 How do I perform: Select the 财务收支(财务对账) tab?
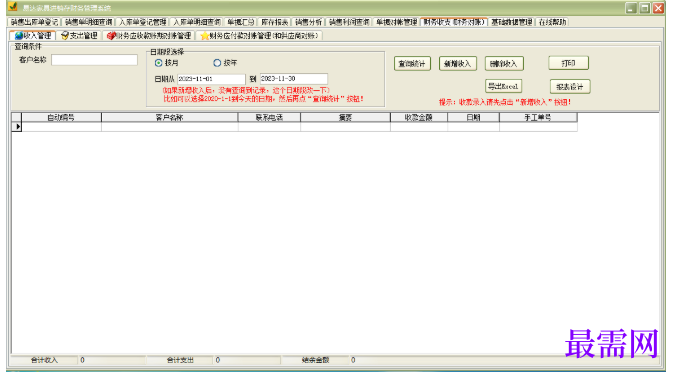point(454,22)
